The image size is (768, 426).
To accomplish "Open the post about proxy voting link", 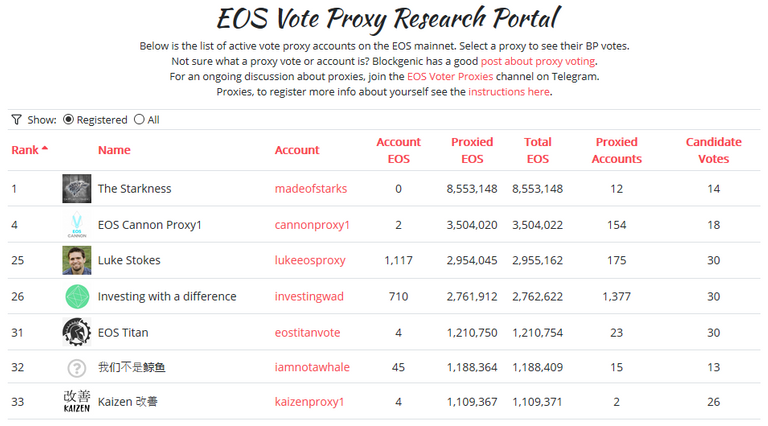I will click(x=538, y=62).
